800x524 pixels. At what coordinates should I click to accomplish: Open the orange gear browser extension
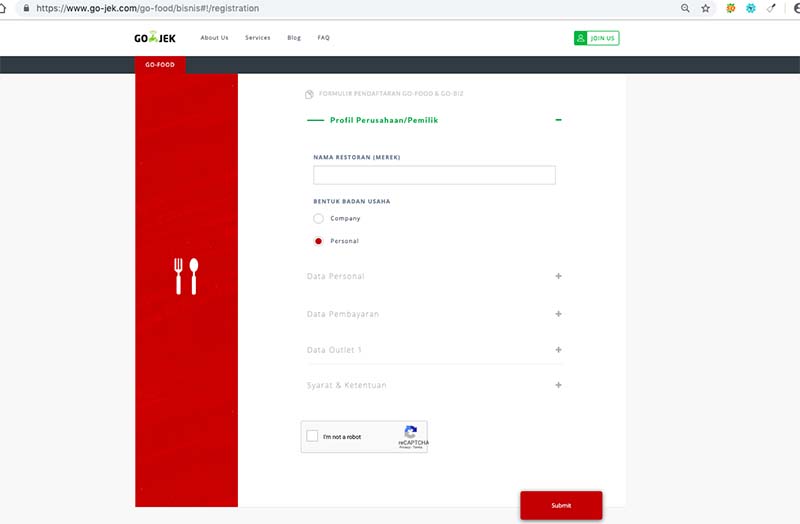pyautogui.click(x=731, y=8)
